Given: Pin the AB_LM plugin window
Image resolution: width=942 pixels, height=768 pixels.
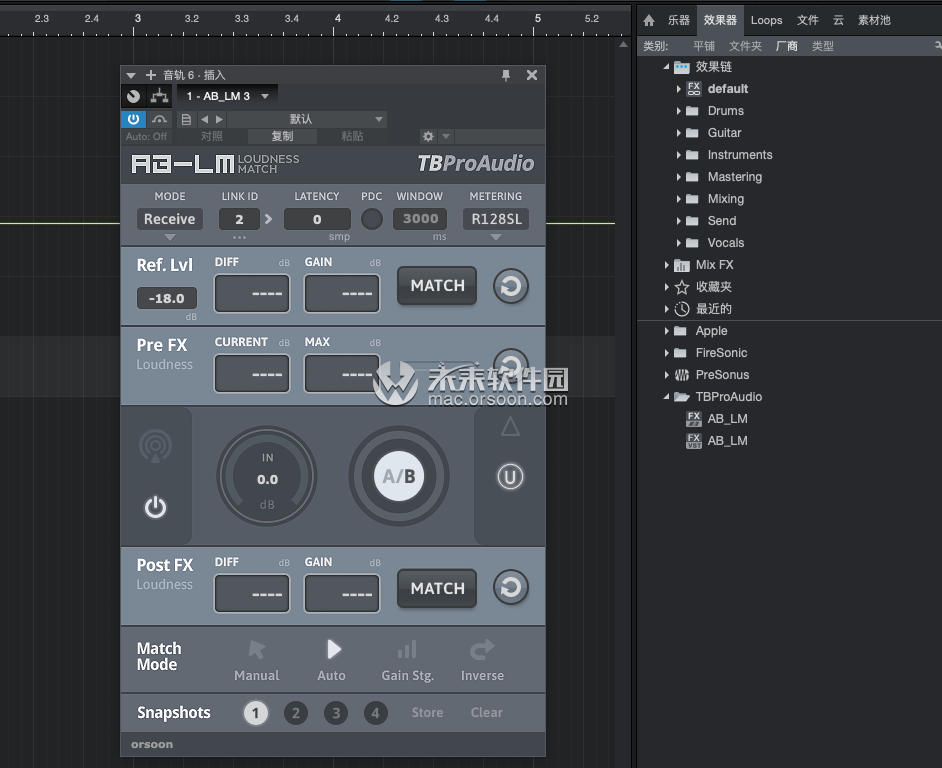Looking at the screenshot, I should (506, 75).
